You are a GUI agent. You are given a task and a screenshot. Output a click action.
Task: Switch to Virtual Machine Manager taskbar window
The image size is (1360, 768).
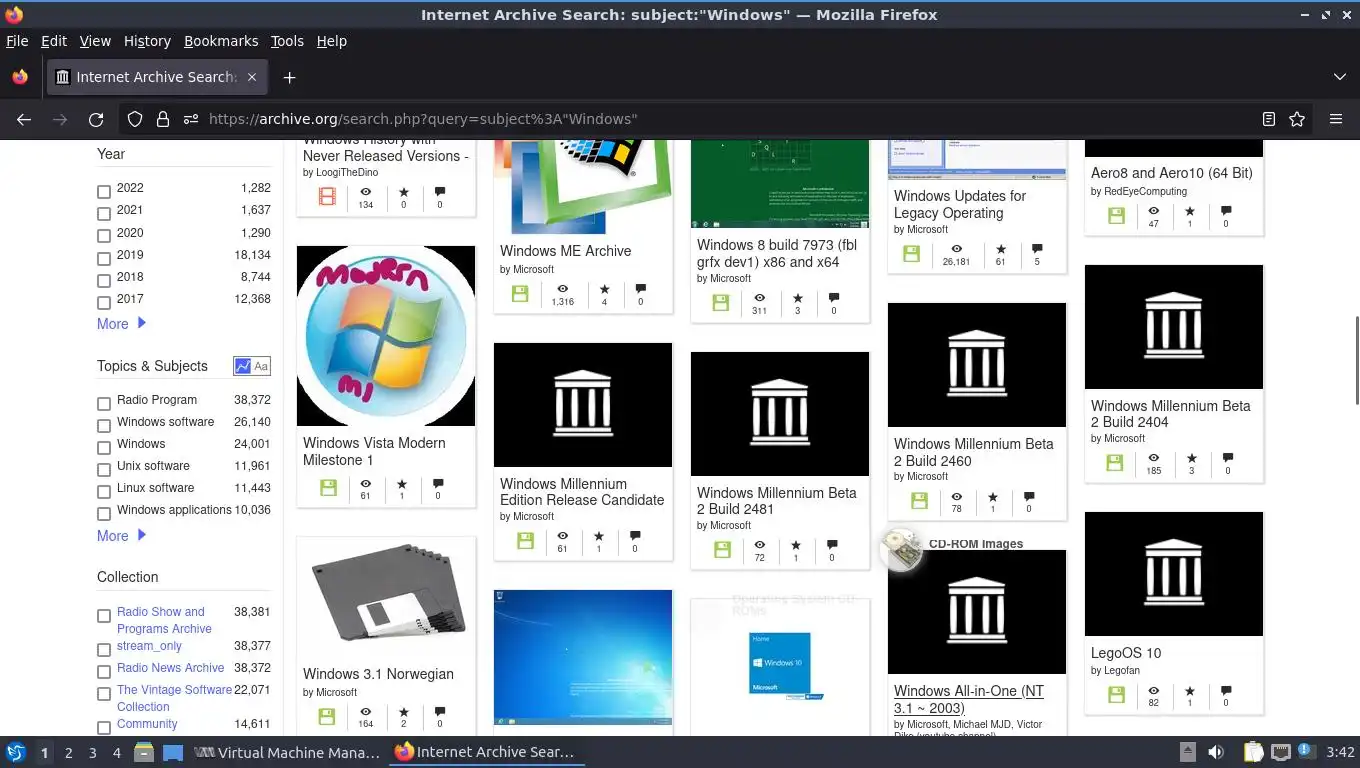(x=287, y=752)
